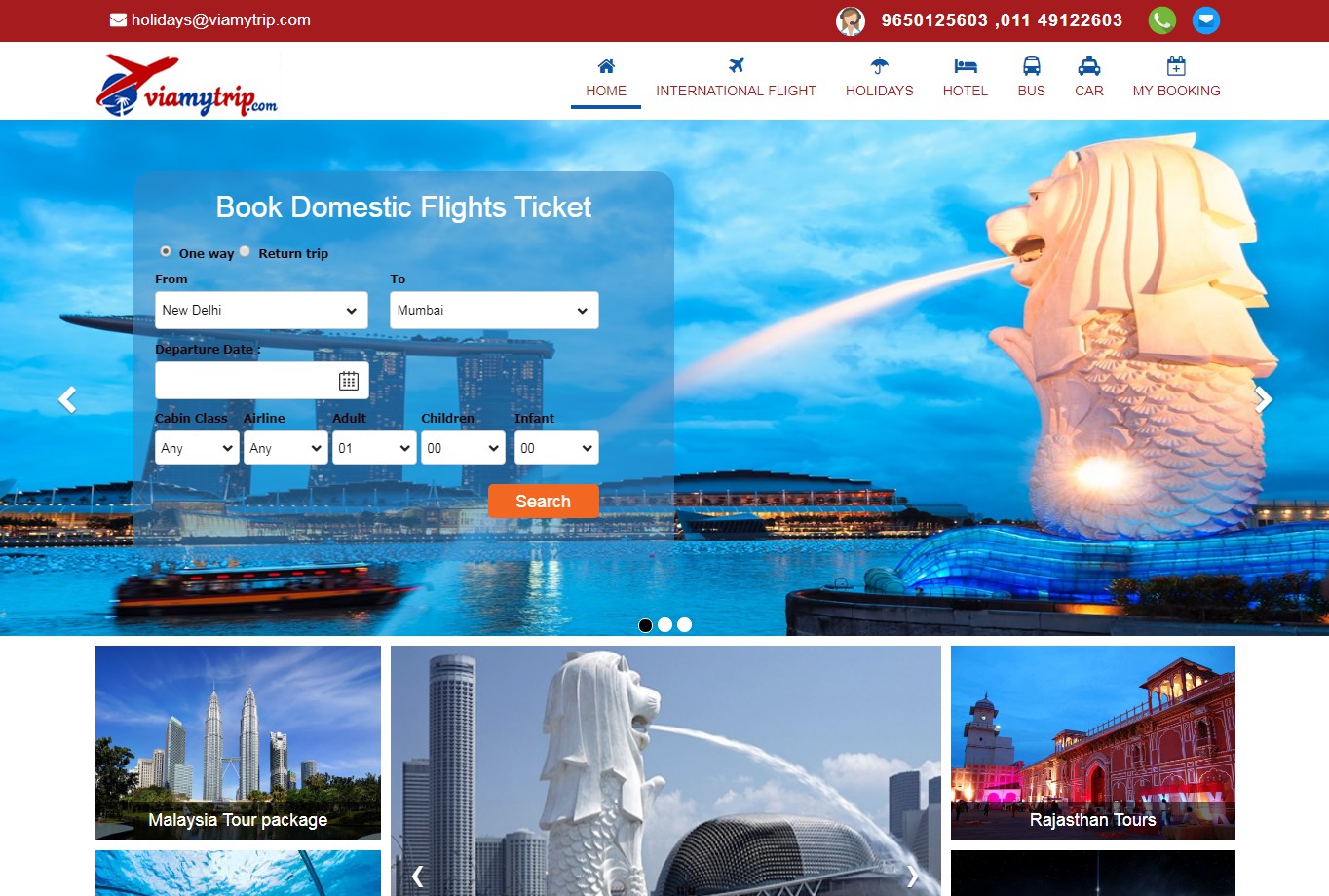Select the One way radio button
Viewport: 1329px width, 896px height.
pos(166,251)
